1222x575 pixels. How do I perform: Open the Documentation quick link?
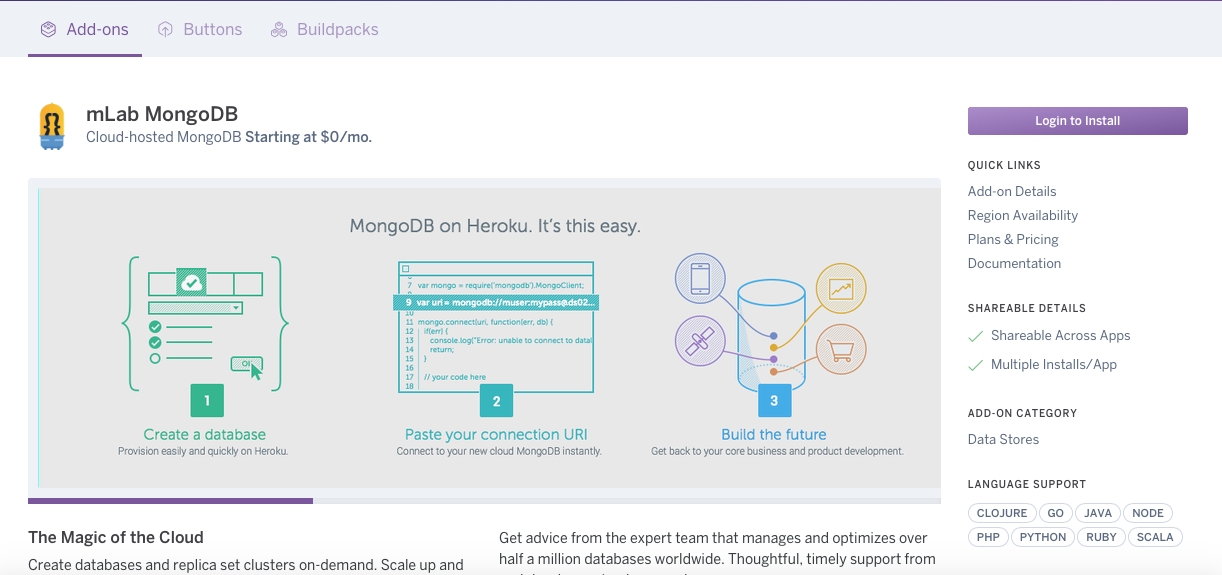pos(1014,263)
